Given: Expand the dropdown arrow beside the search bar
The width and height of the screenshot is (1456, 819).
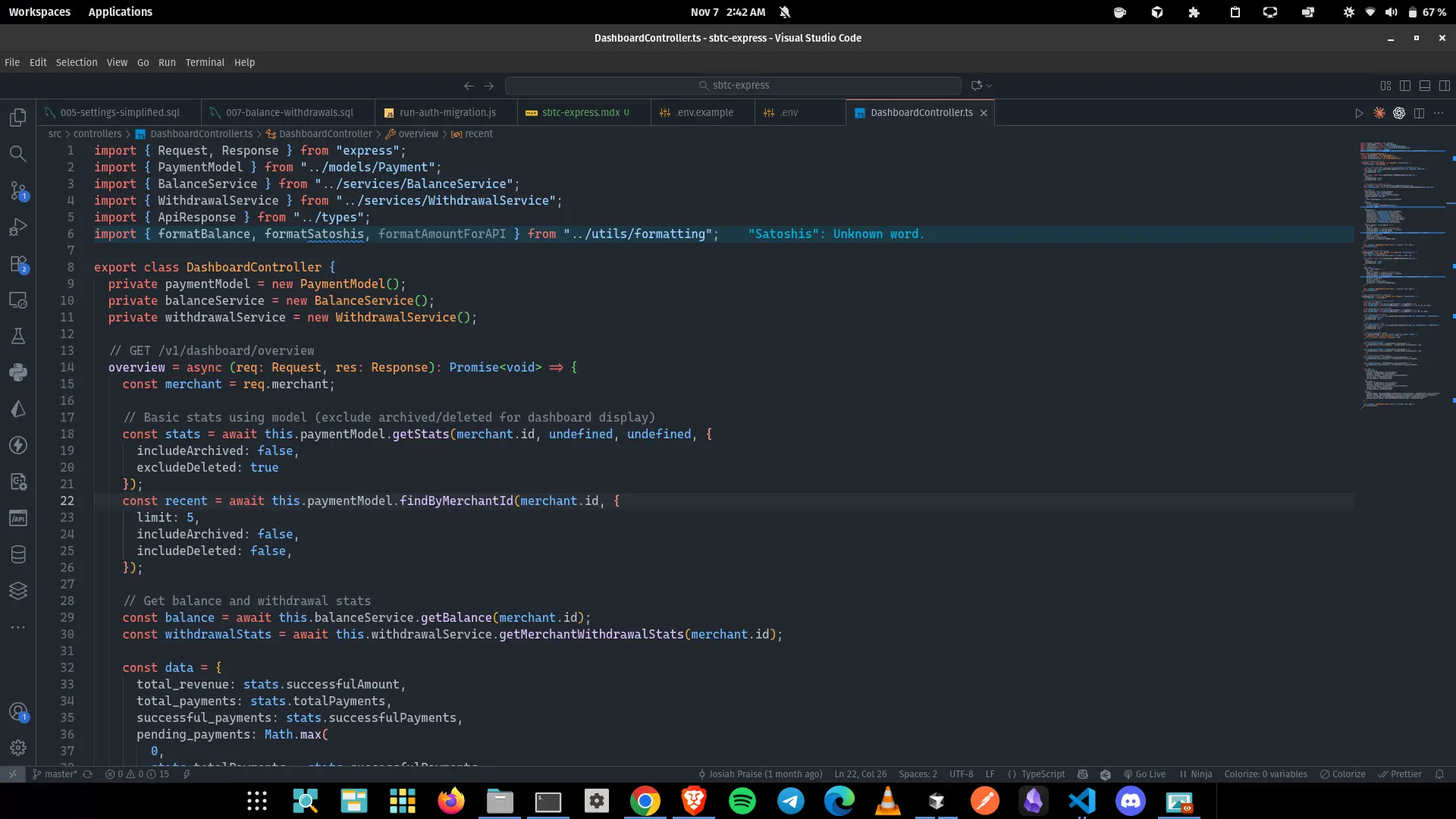Looking at the screenshot, I should point(990,86).
